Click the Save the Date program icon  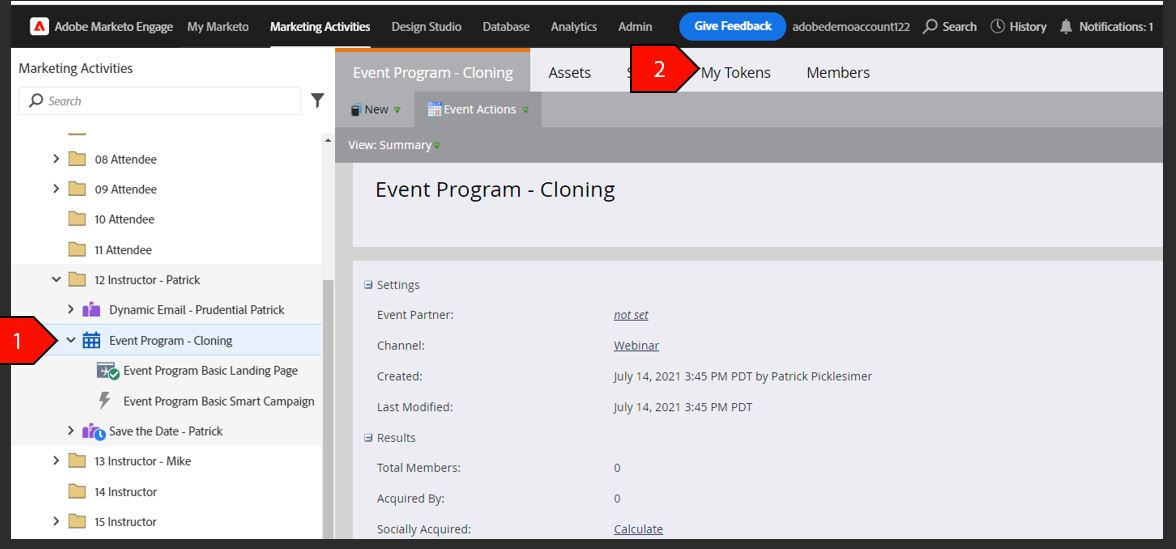click(x=93, y=431)
